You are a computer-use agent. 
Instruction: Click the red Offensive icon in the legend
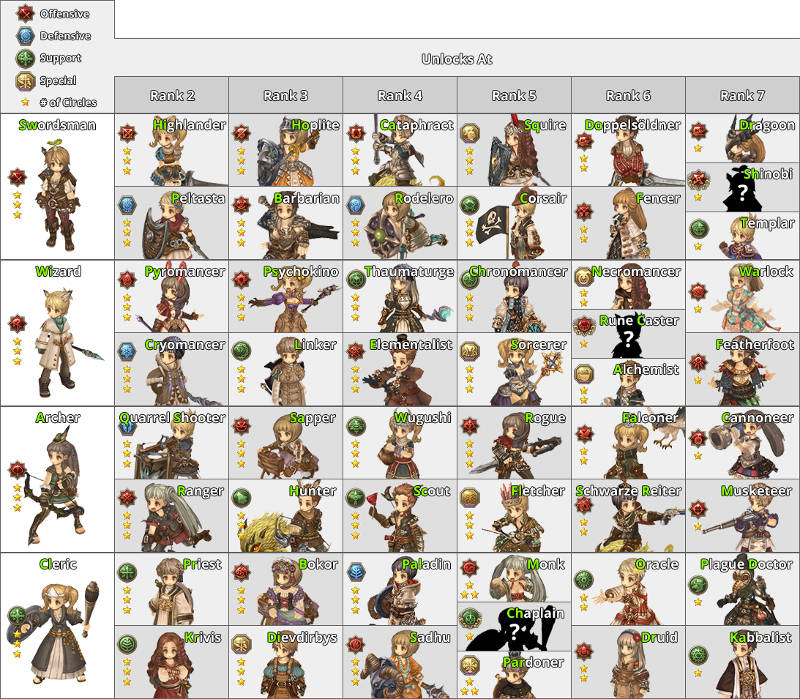[x=25, y=13]
